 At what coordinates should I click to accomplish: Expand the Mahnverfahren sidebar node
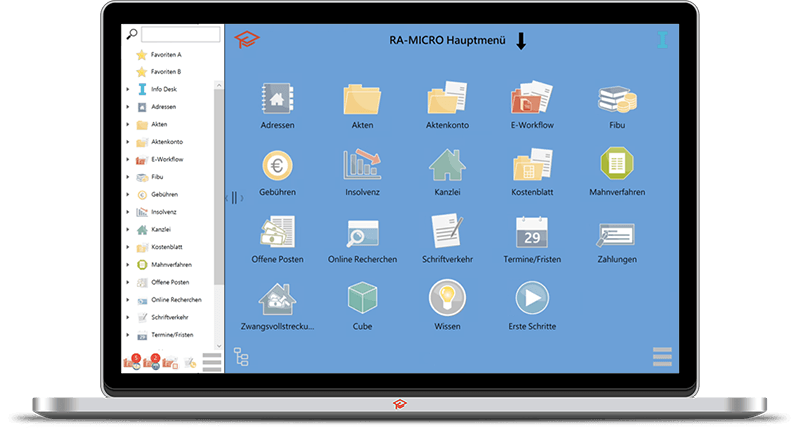click(x=128, y=265)
